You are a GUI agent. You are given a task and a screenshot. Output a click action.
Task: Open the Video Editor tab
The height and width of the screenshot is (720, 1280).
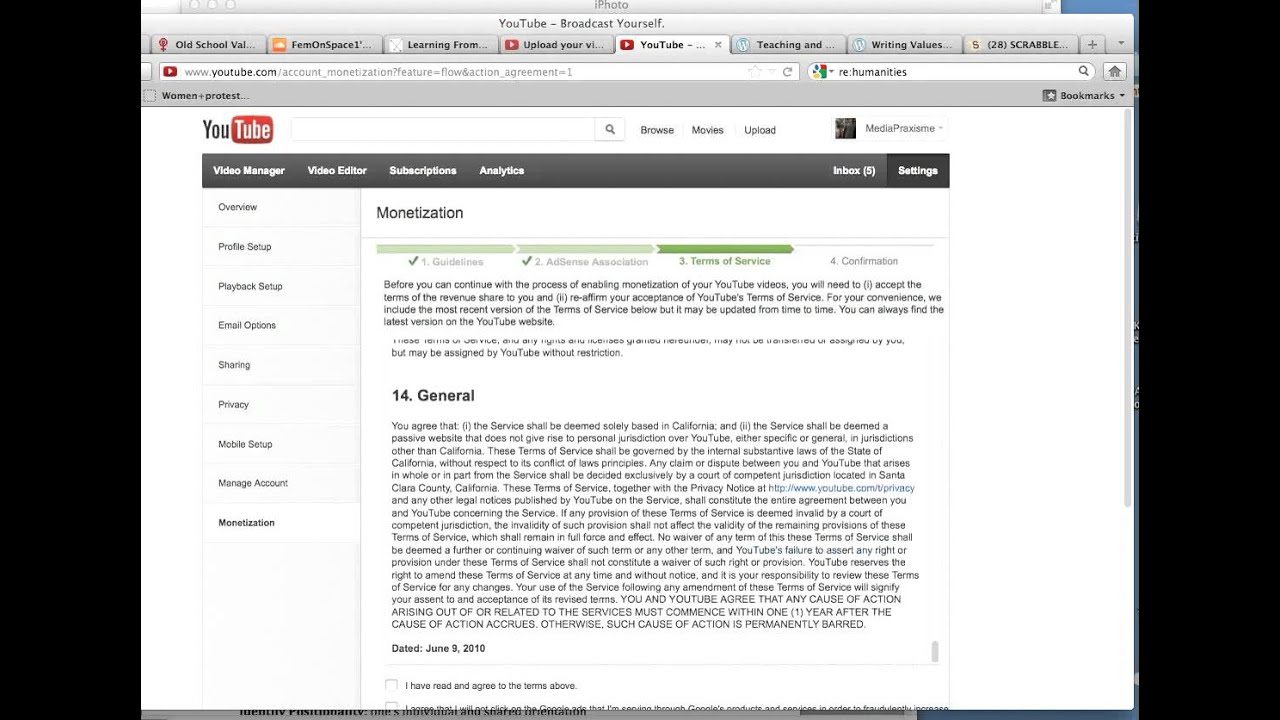[x=337, y=171]
